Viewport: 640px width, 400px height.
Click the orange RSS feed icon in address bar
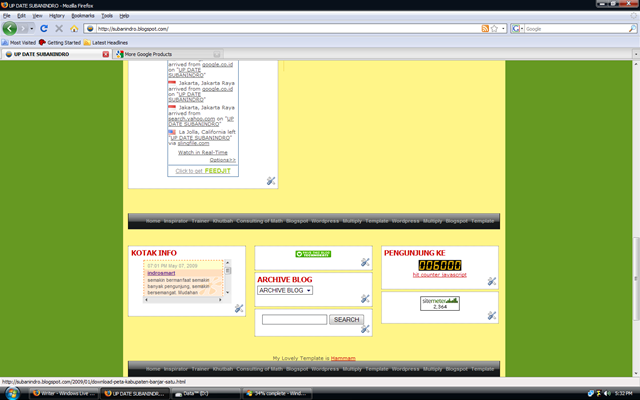coord(485,29)
